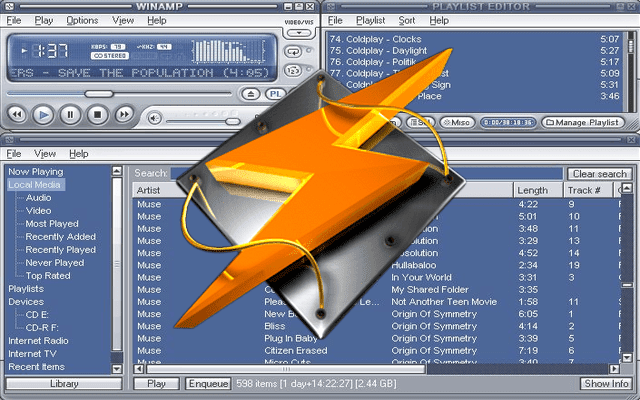Click the playlist total time display
This screenshot has height=400, width=640.
508,122
